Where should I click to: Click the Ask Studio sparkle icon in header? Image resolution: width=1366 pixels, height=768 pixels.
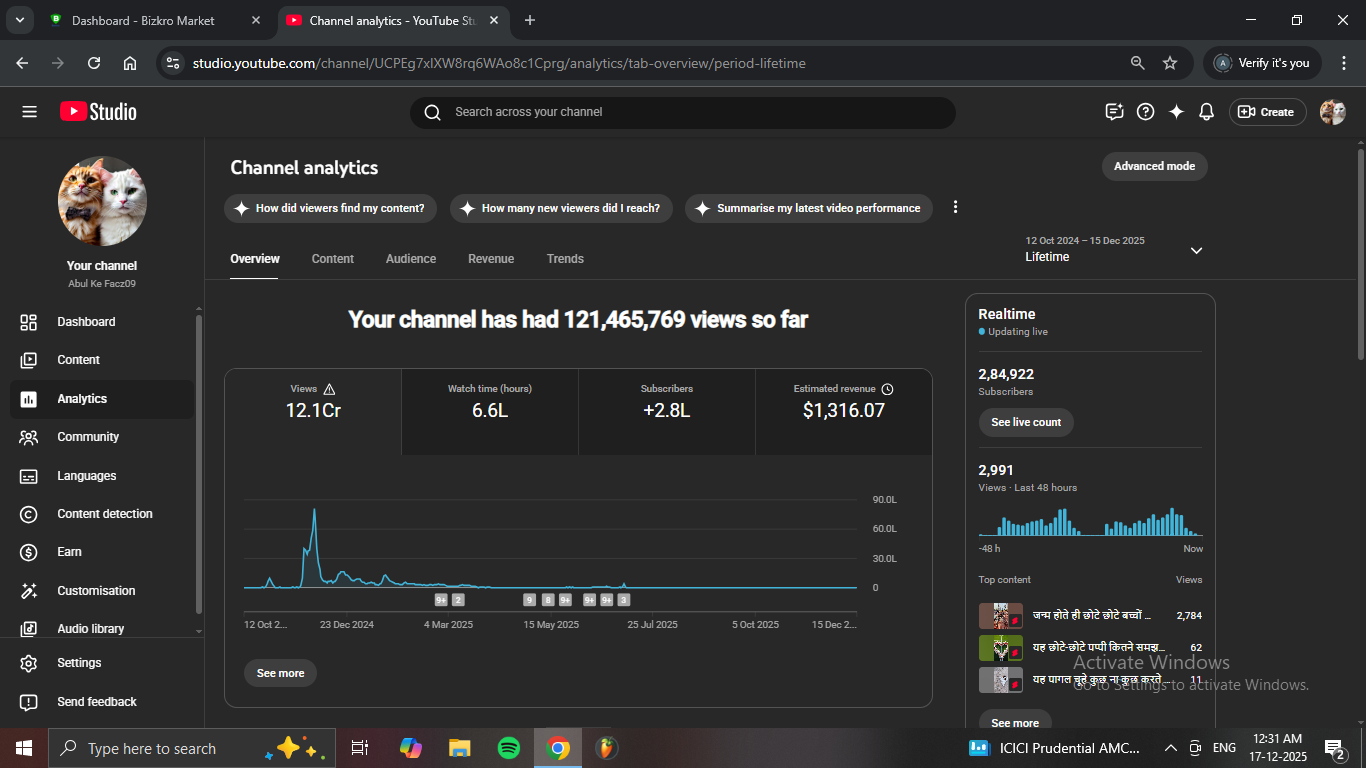(x=1176, y=112)
